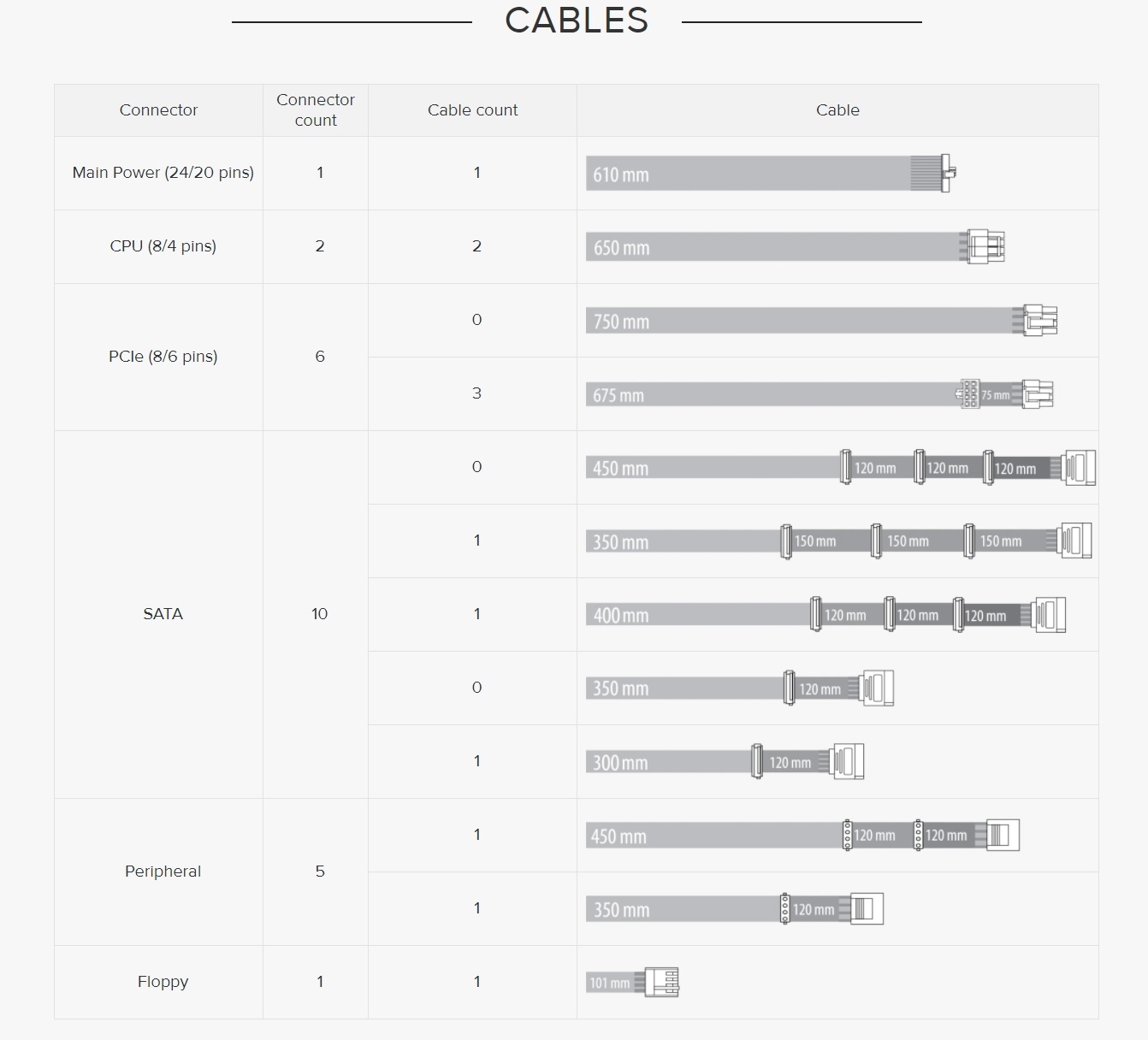Click the Floppy connector icon
Image resolution: width=1148 pixels, height=1040 pixels.
tap(662, 982)
